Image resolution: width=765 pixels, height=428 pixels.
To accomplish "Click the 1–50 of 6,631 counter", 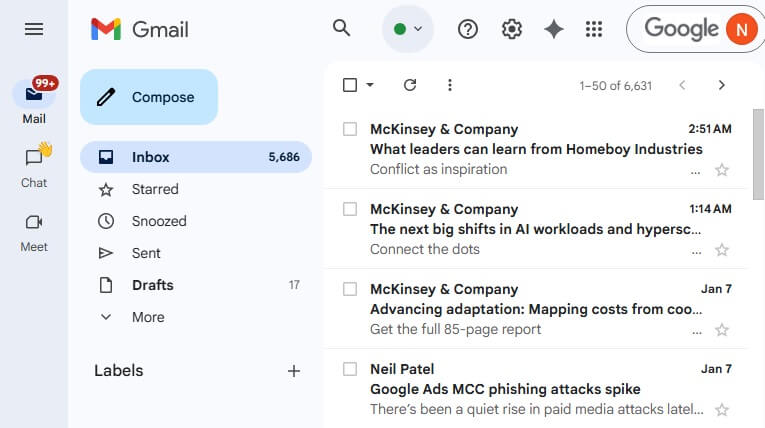I will click(x=616, y=86).
